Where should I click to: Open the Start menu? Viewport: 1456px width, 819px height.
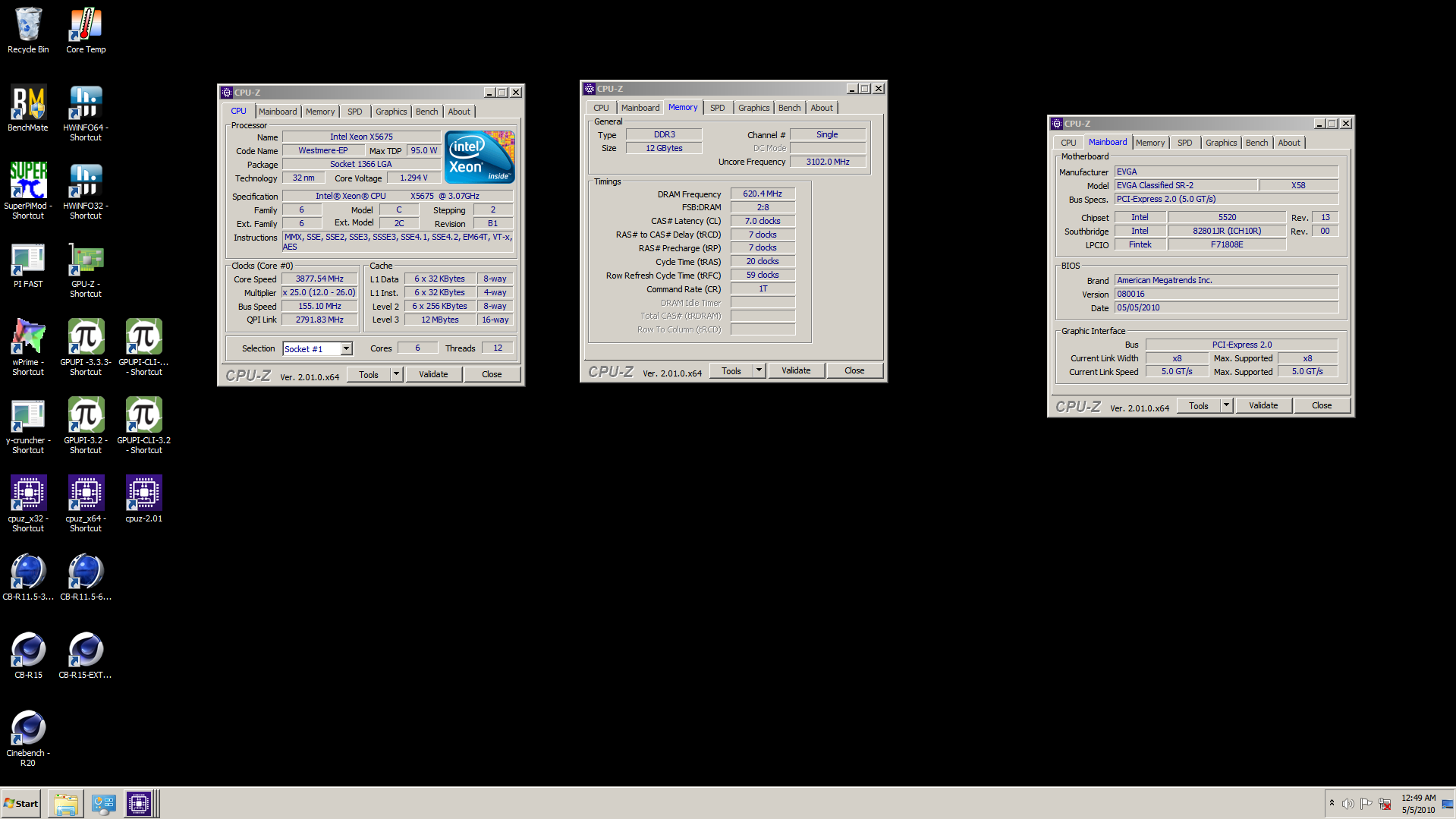click(x=21, y=804)
